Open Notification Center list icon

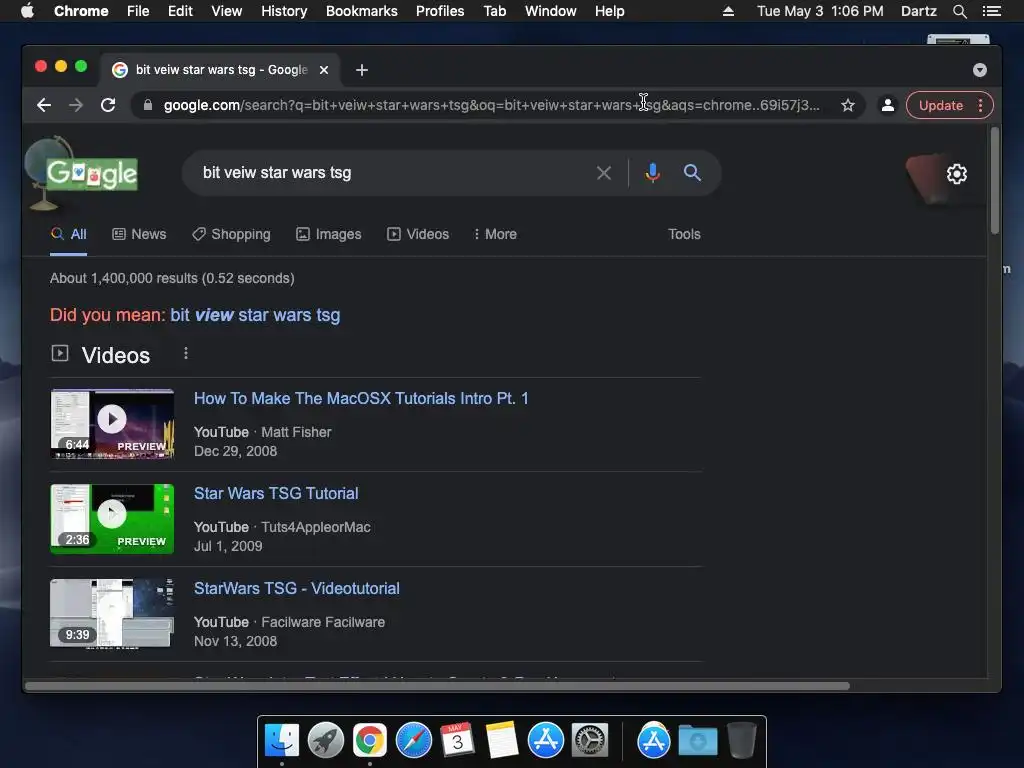click(x=991, y=11)
